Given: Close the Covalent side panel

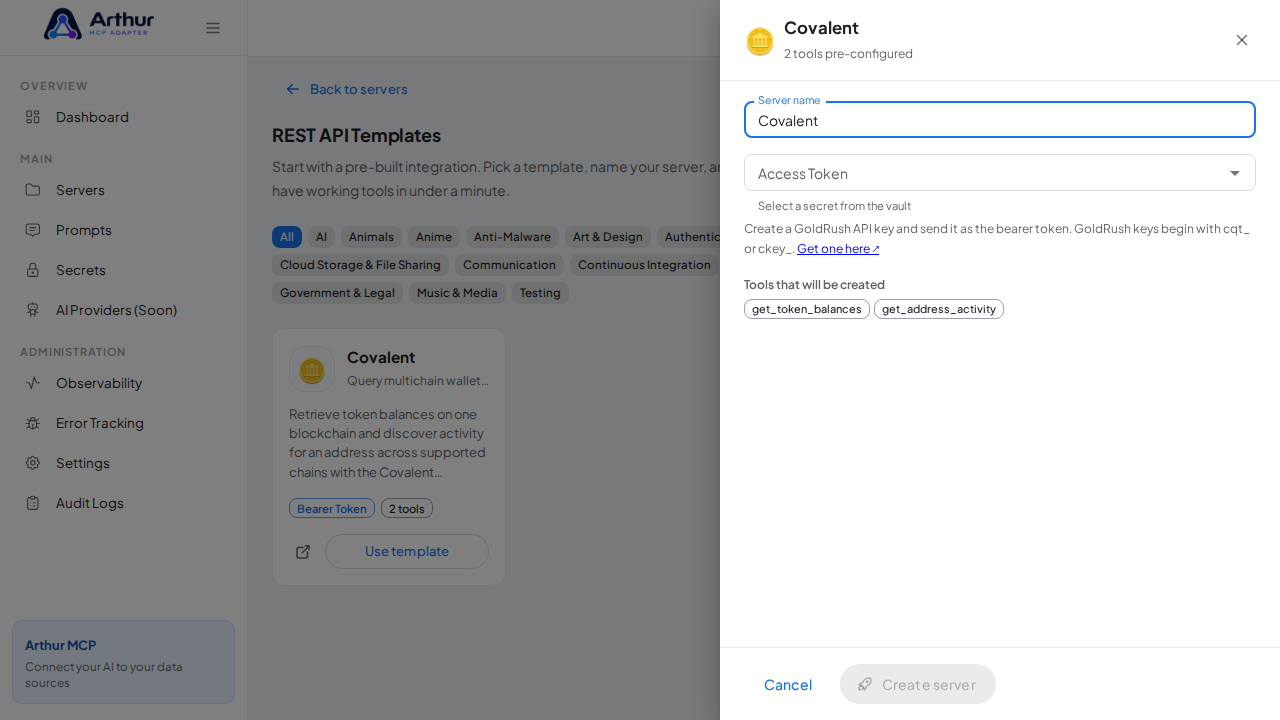Looking at the screenshot, I should (1242, 40).
